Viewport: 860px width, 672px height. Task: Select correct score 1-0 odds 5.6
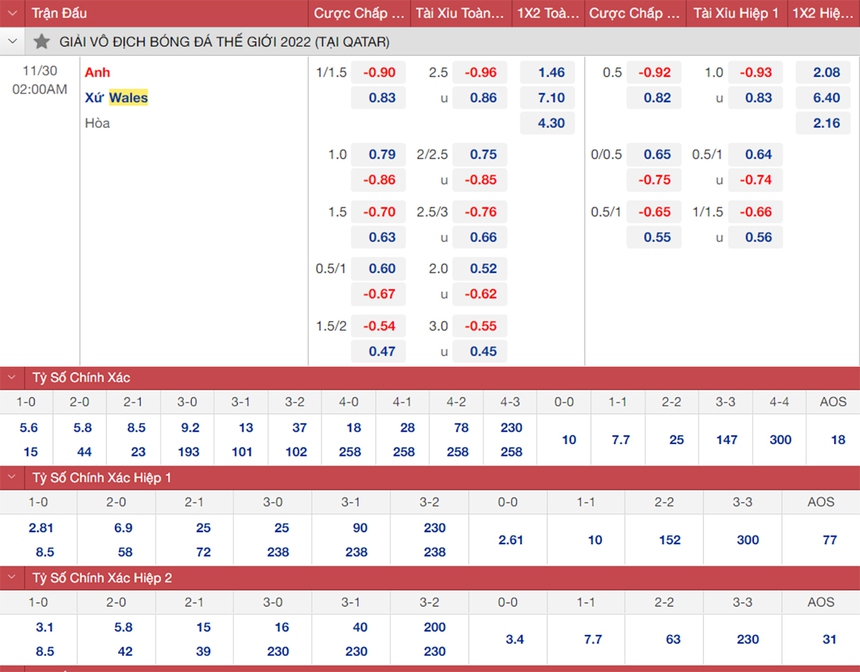[29, 426]
